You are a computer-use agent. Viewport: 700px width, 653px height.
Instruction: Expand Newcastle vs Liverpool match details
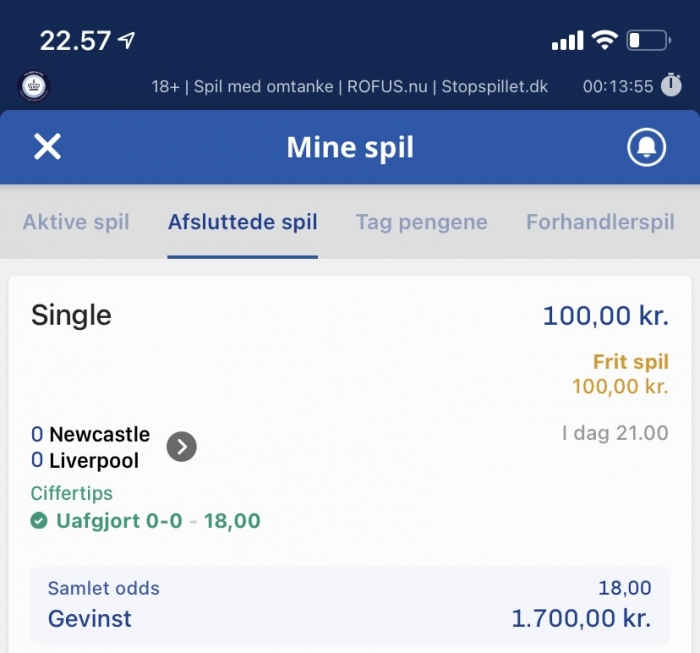tap(182, 446)
